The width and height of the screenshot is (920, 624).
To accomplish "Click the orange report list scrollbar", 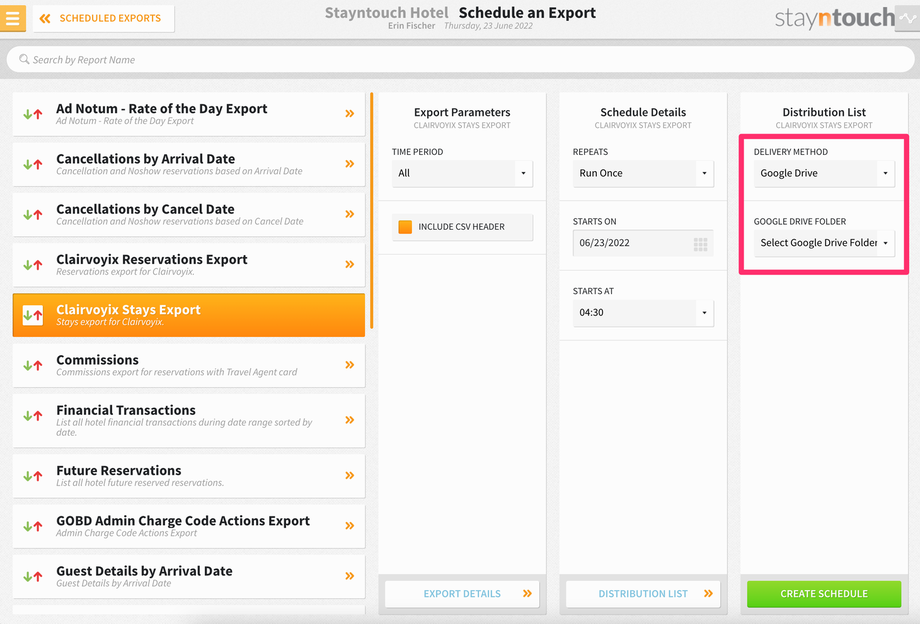I will point(371,210).
